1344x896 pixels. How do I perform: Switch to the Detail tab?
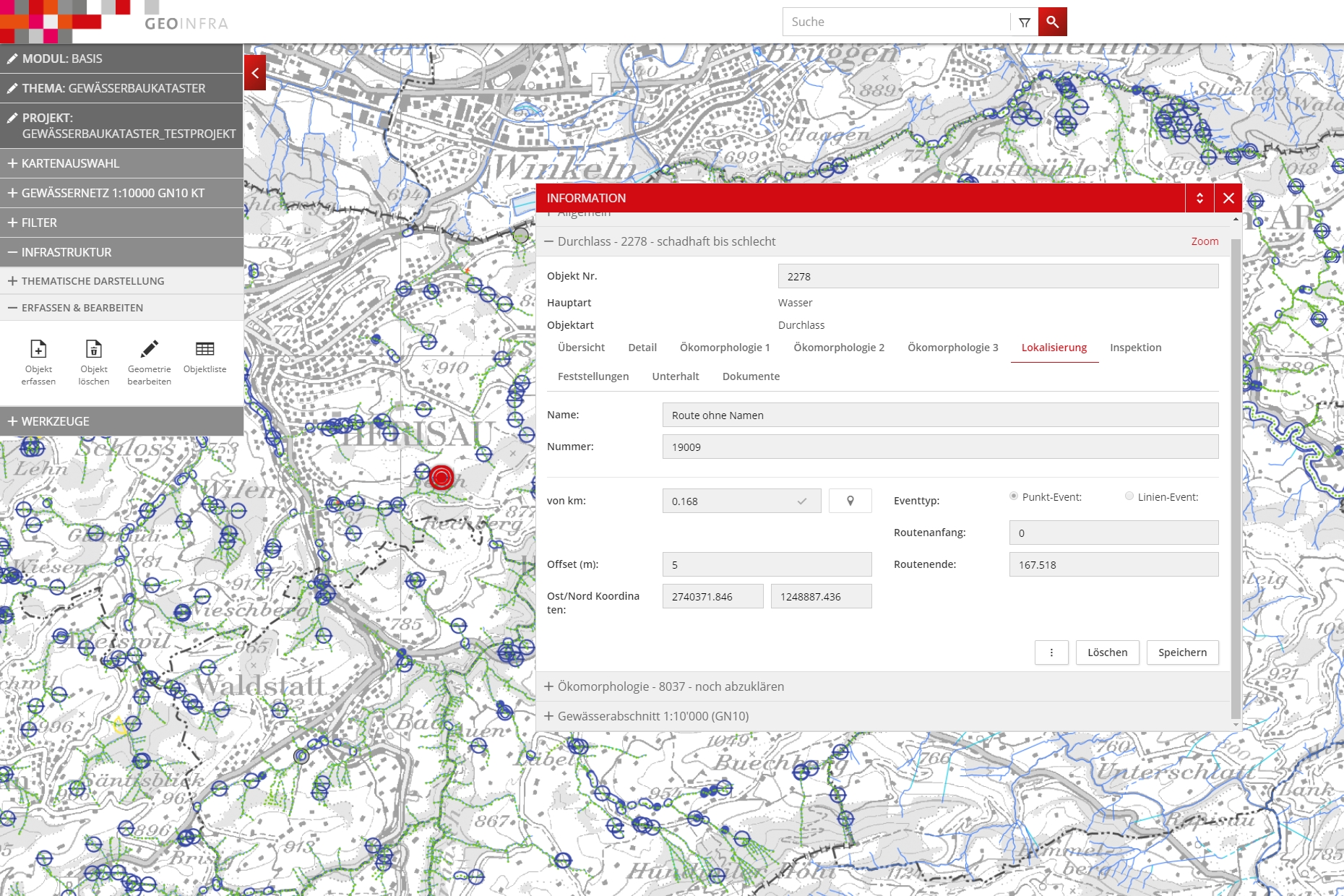[642, 348]
